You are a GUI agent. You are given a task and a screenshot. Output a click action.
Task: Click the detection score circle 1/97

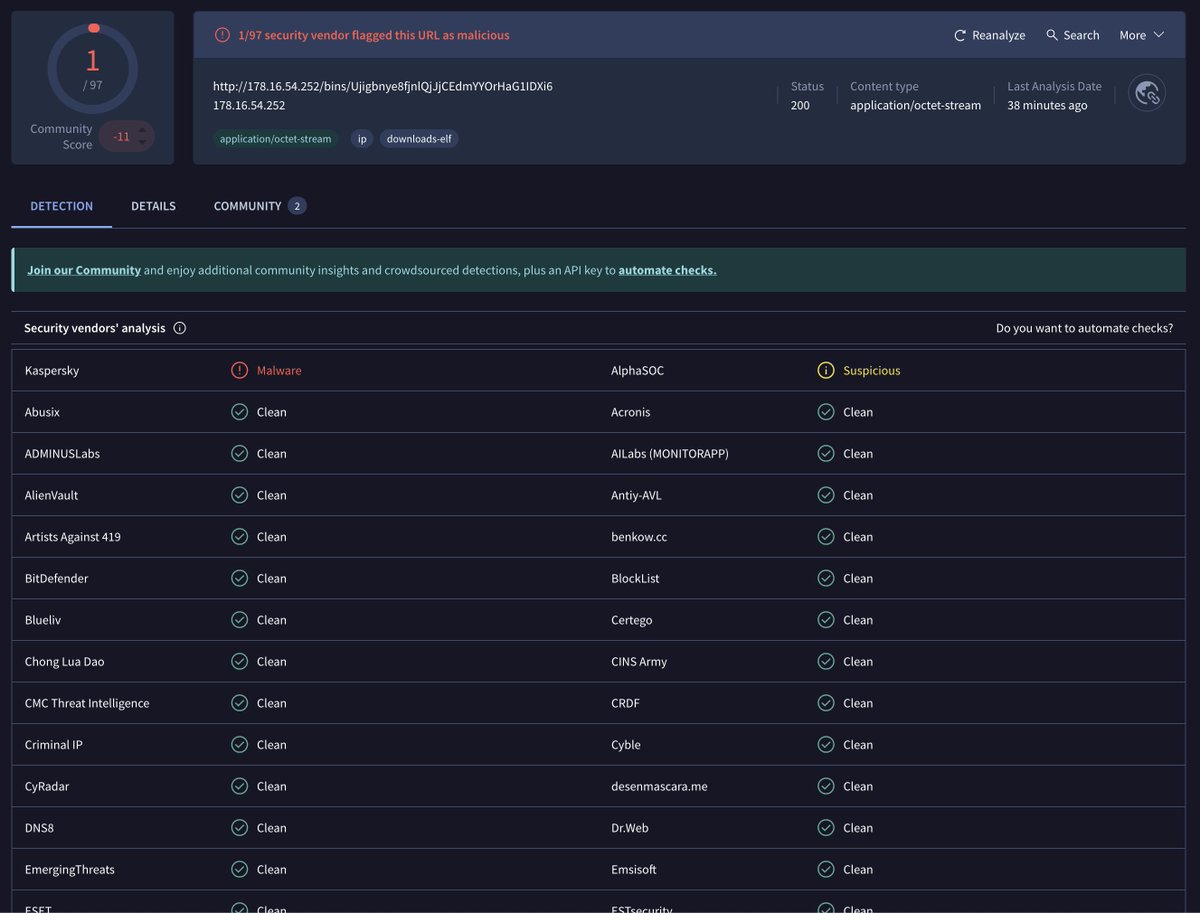[x=93, y=68]
